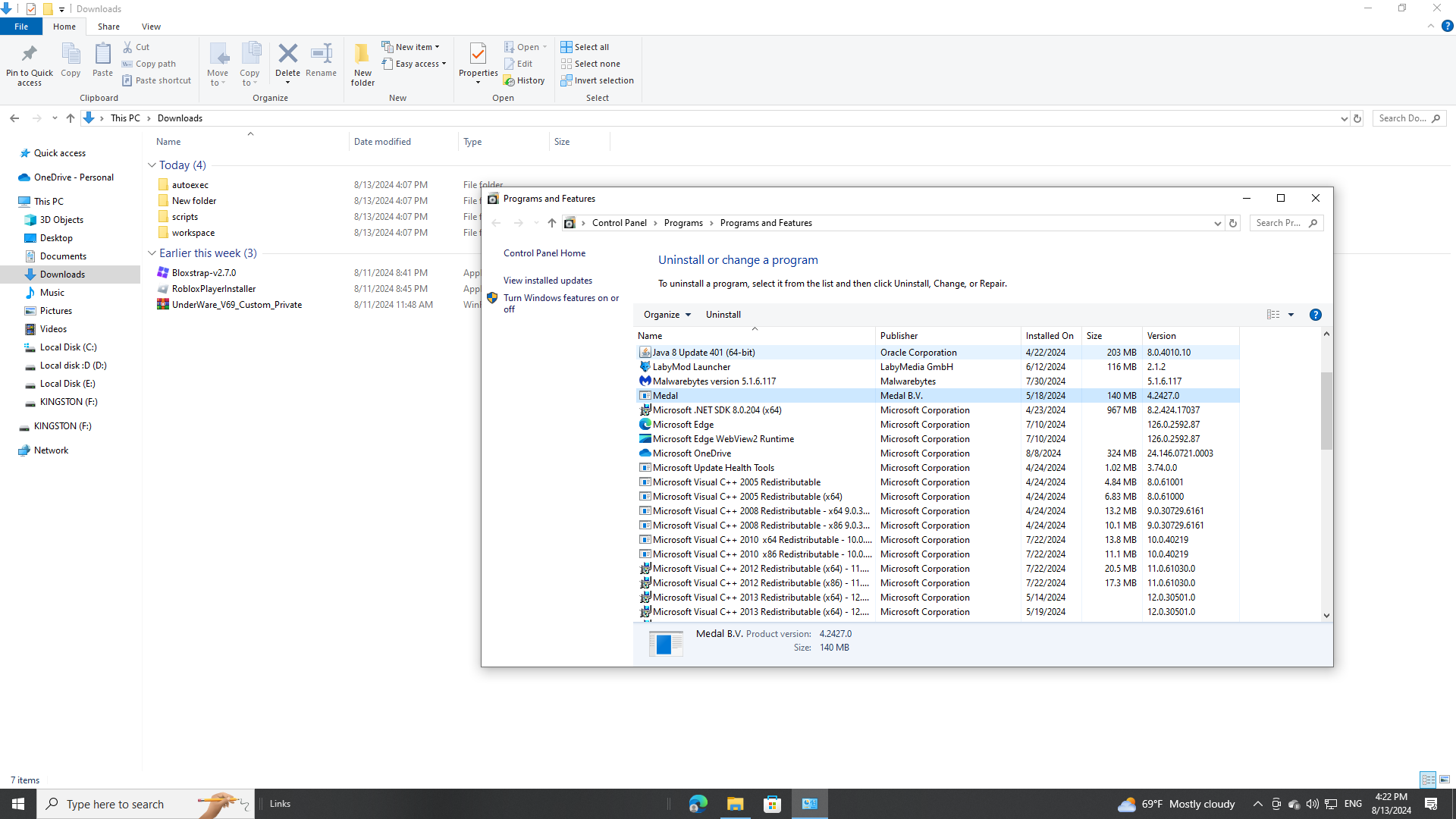Collapse the Today group
This screenshot has width=1456, height=819.
(152, 165)
